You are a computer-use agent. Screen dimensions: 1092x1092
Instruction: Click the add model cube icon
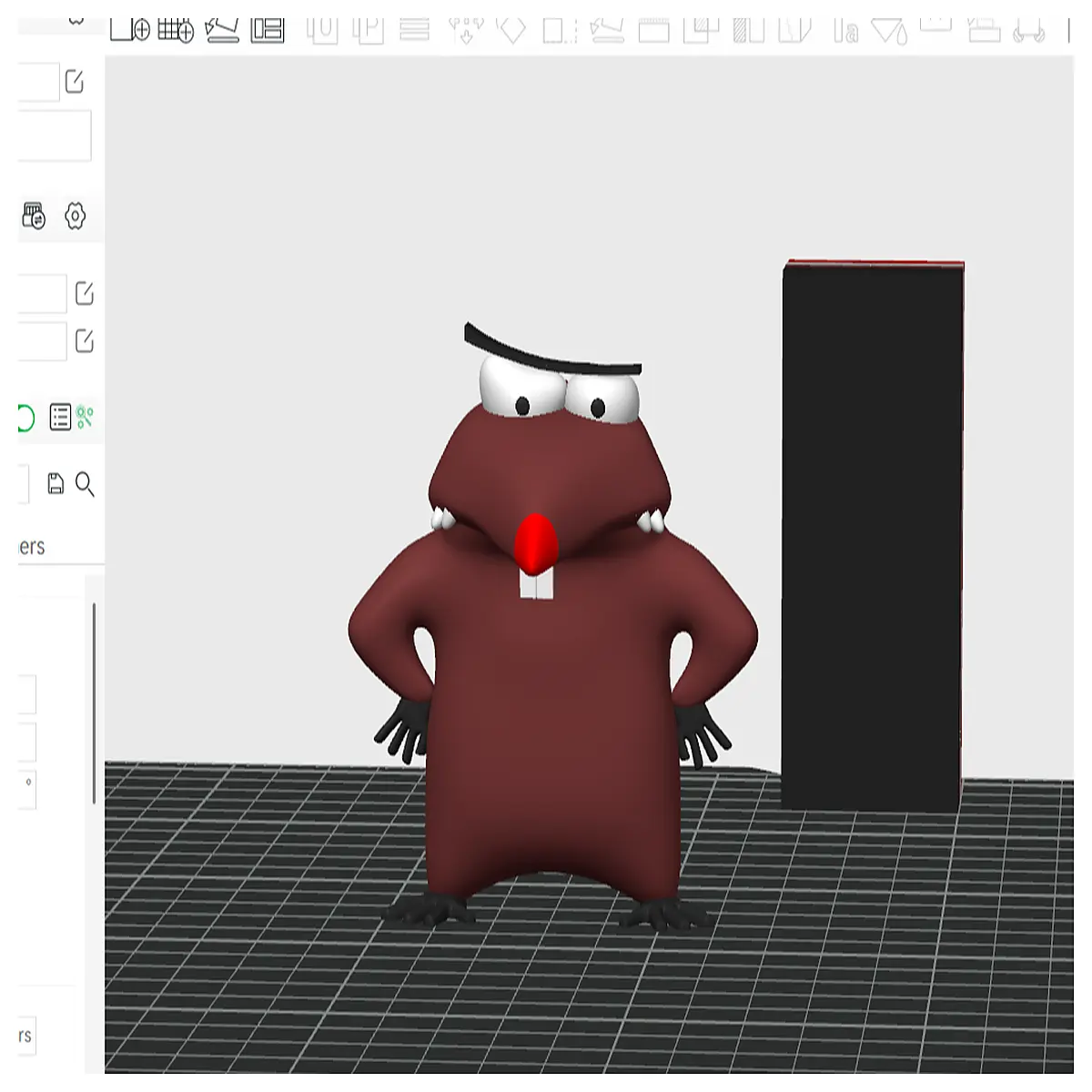pos(130,30)
